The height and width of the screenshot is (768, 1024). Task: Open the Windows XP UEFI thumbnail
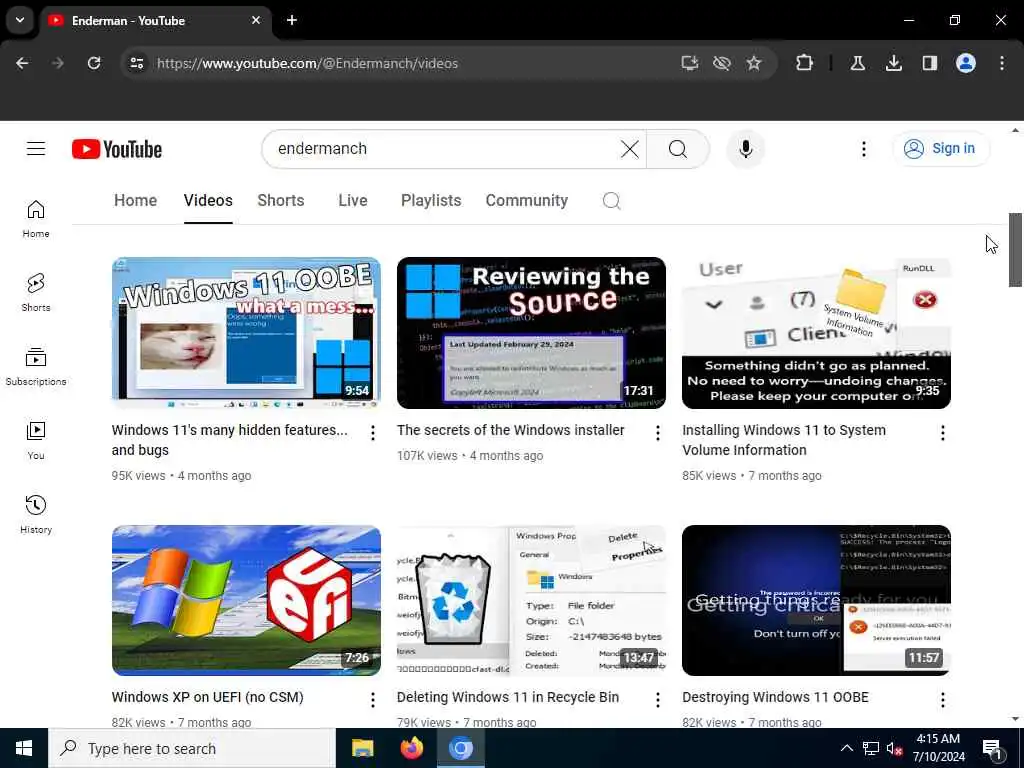[x=246, y=600]
